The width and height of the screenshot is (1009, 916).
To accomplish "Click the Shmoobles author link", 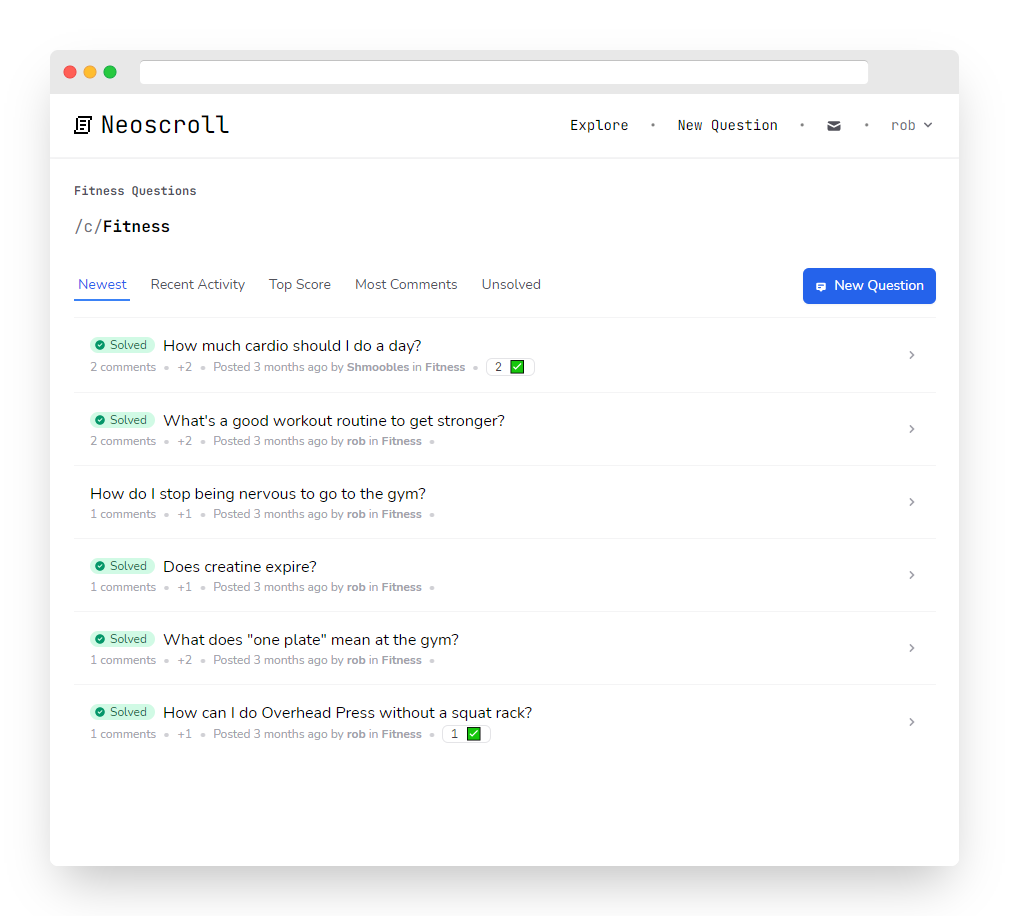I will [378, 367].
